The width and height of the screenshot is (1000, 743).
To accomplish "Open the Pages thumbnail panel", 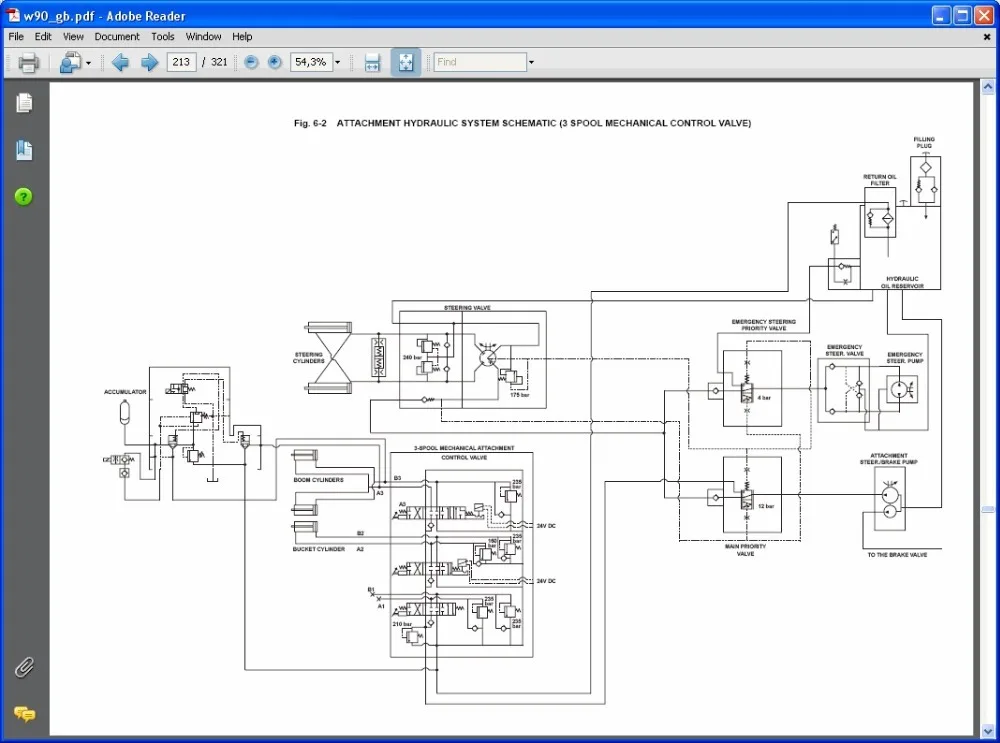I will (24, 103).
